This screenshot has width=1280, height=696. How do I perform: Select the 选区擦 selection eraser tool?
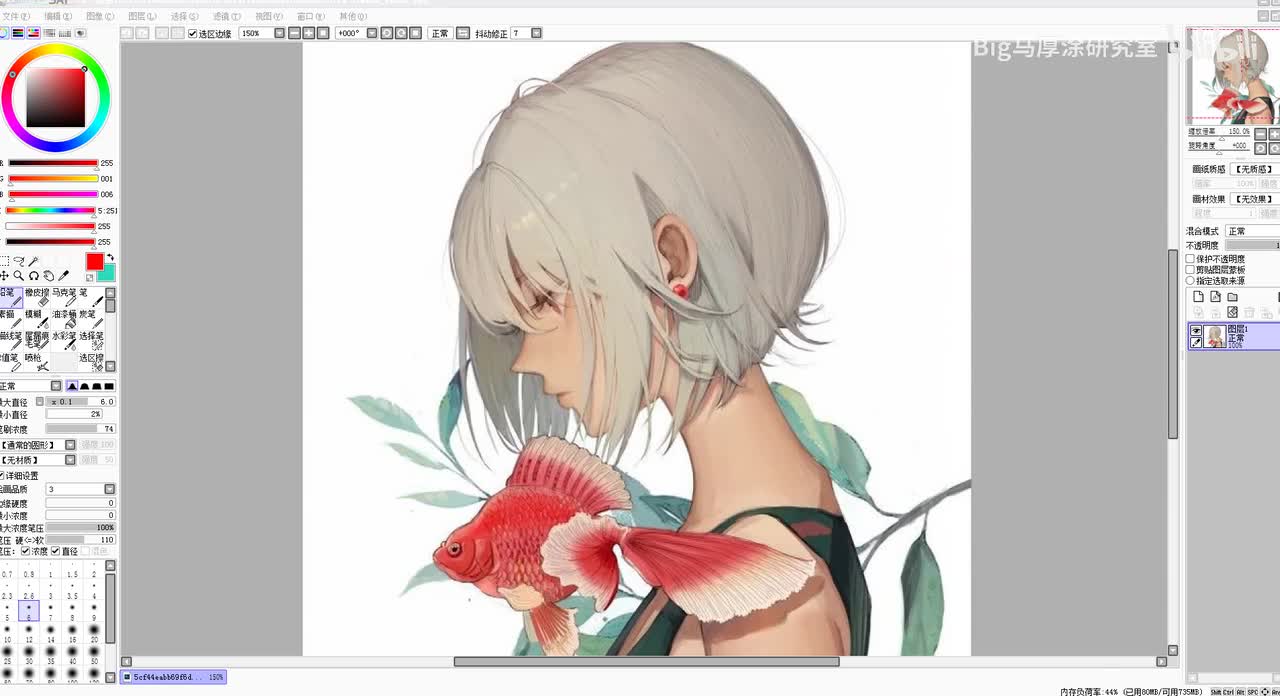click(91, 361)
